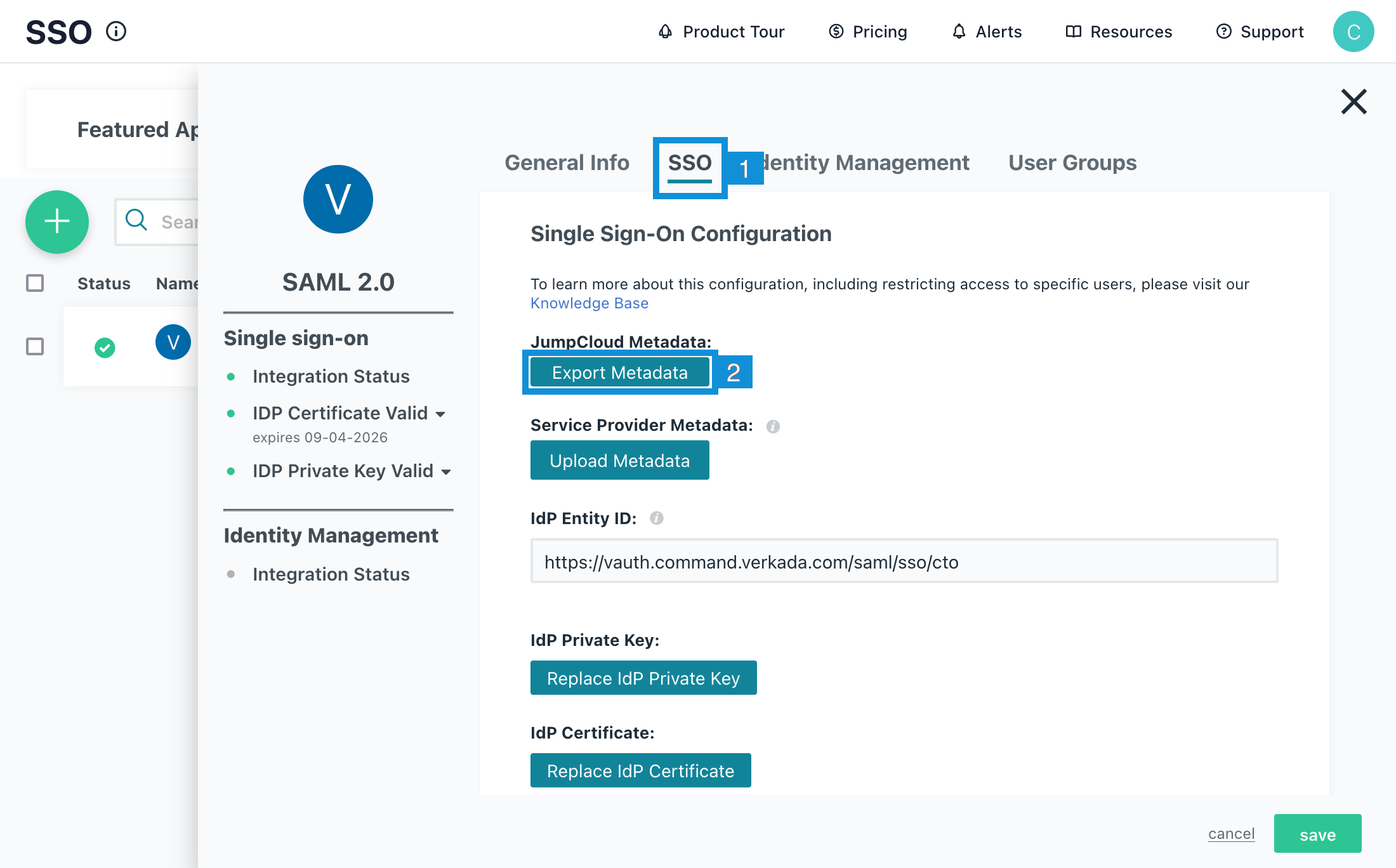The image size is (1396, 868).
Task: Click info icon next to Service Provider Metadata
Action: 773,426
